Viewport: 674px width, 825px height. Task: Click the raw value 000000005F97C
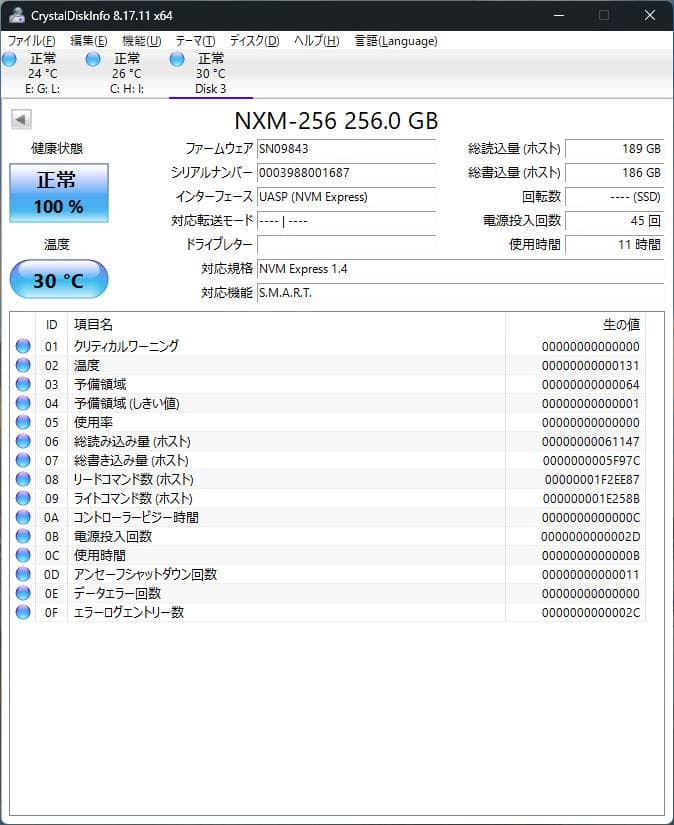591,460
